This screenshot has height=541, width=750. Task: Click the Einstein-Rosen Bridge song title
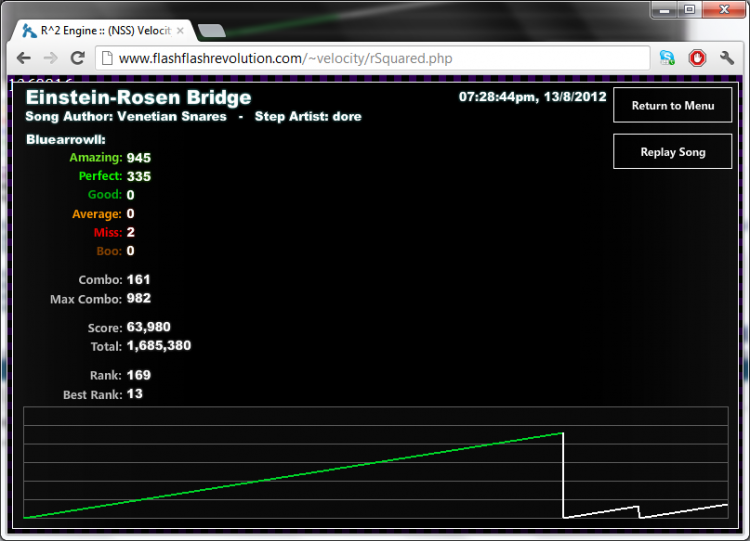click(138, 98)
